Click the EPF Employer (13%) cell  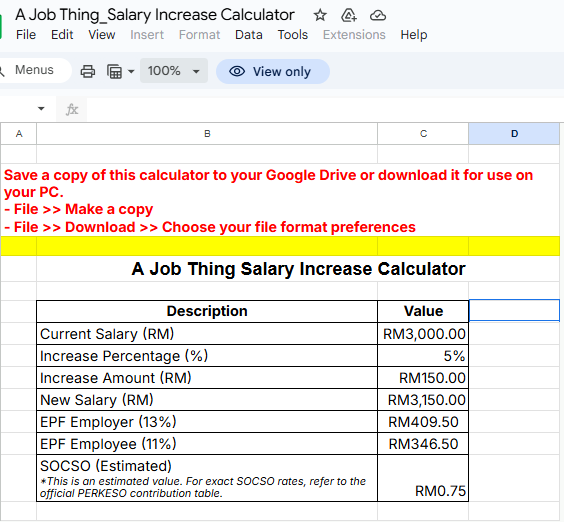click(207, 422)
